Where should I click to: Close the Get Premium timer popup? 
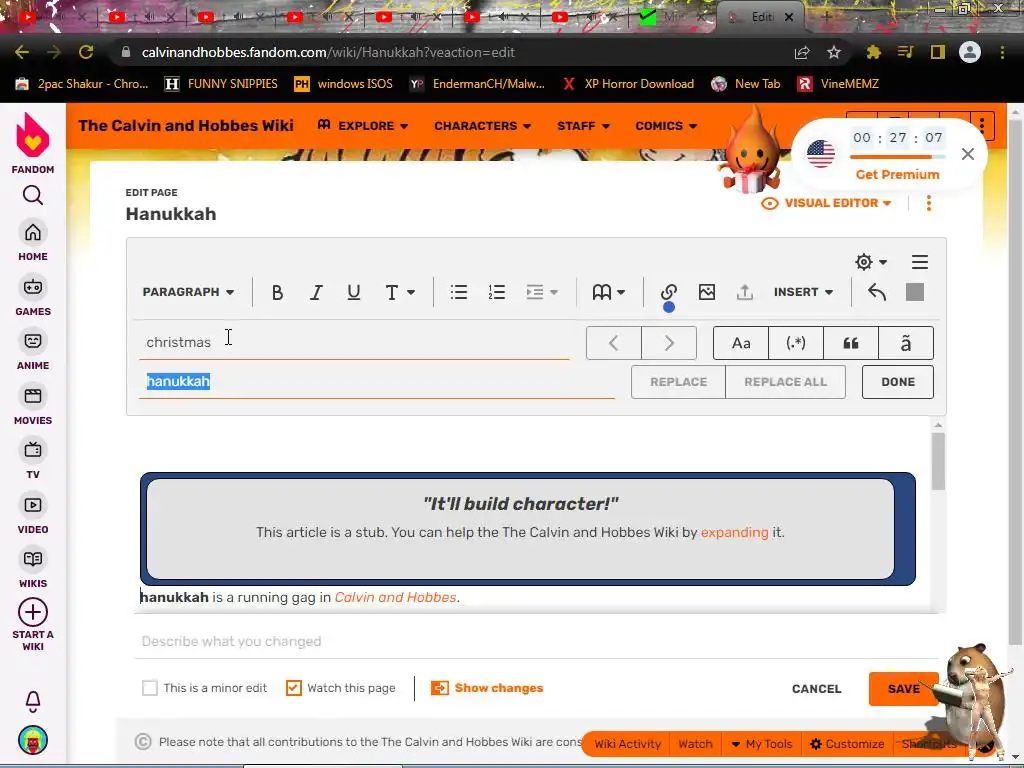pyautogui.click(x=968, y=153)
